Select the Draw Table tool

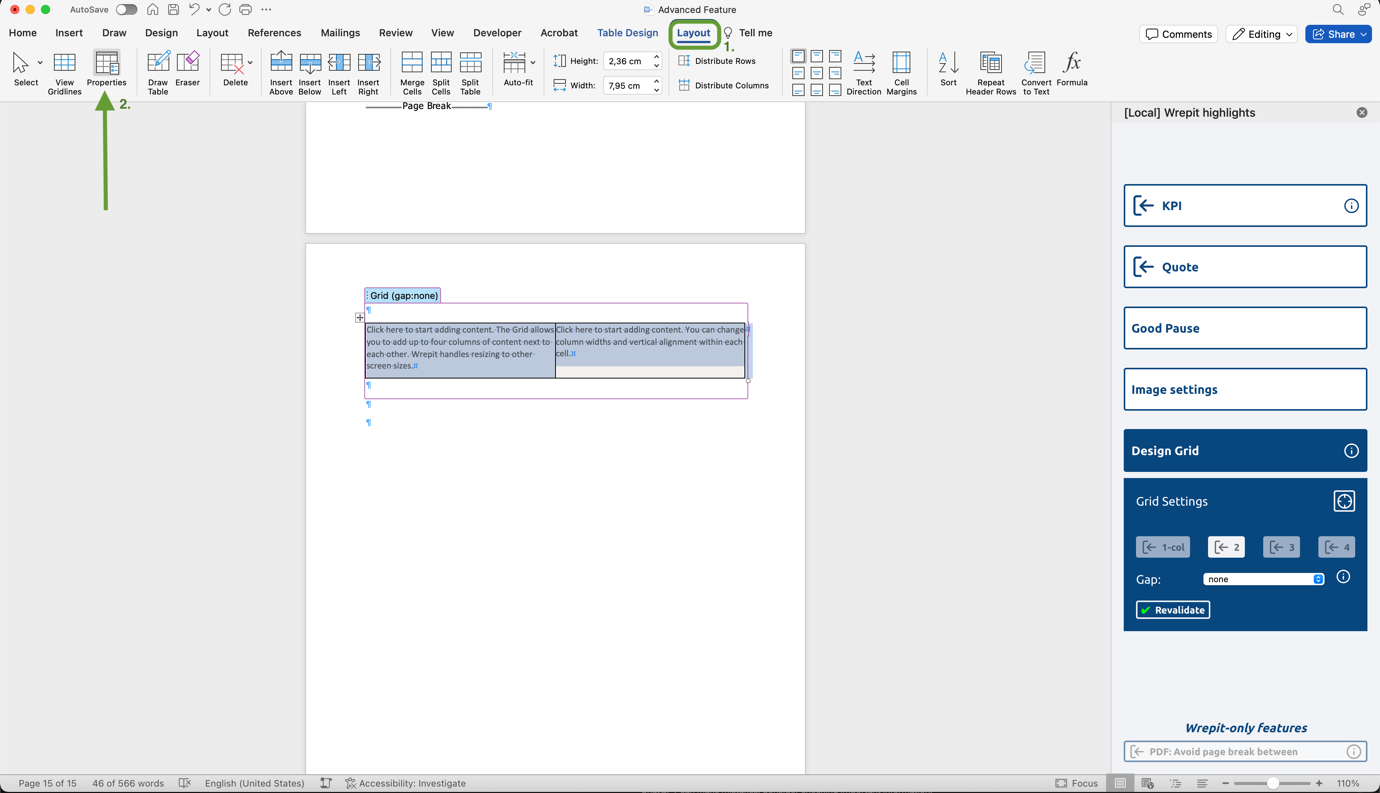point(158,73)
